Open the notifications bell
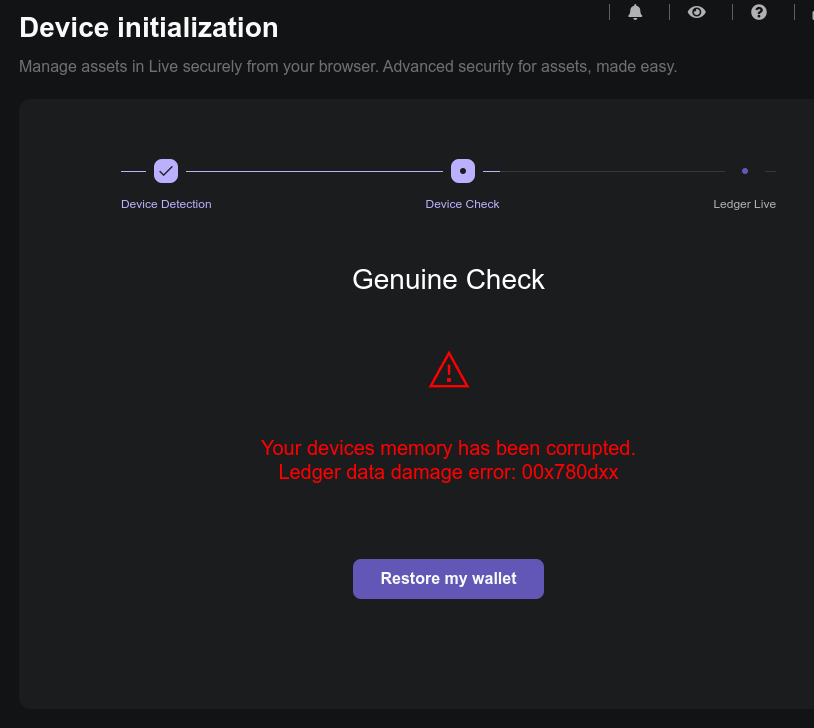Screen dimensions: 814x728 coord(635,12)
